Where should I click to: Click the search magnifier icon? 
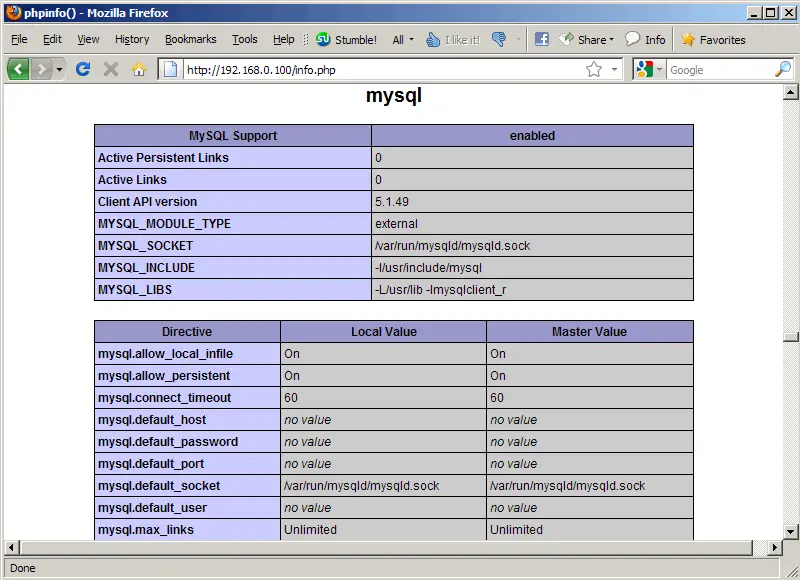(x=782, y=69)
